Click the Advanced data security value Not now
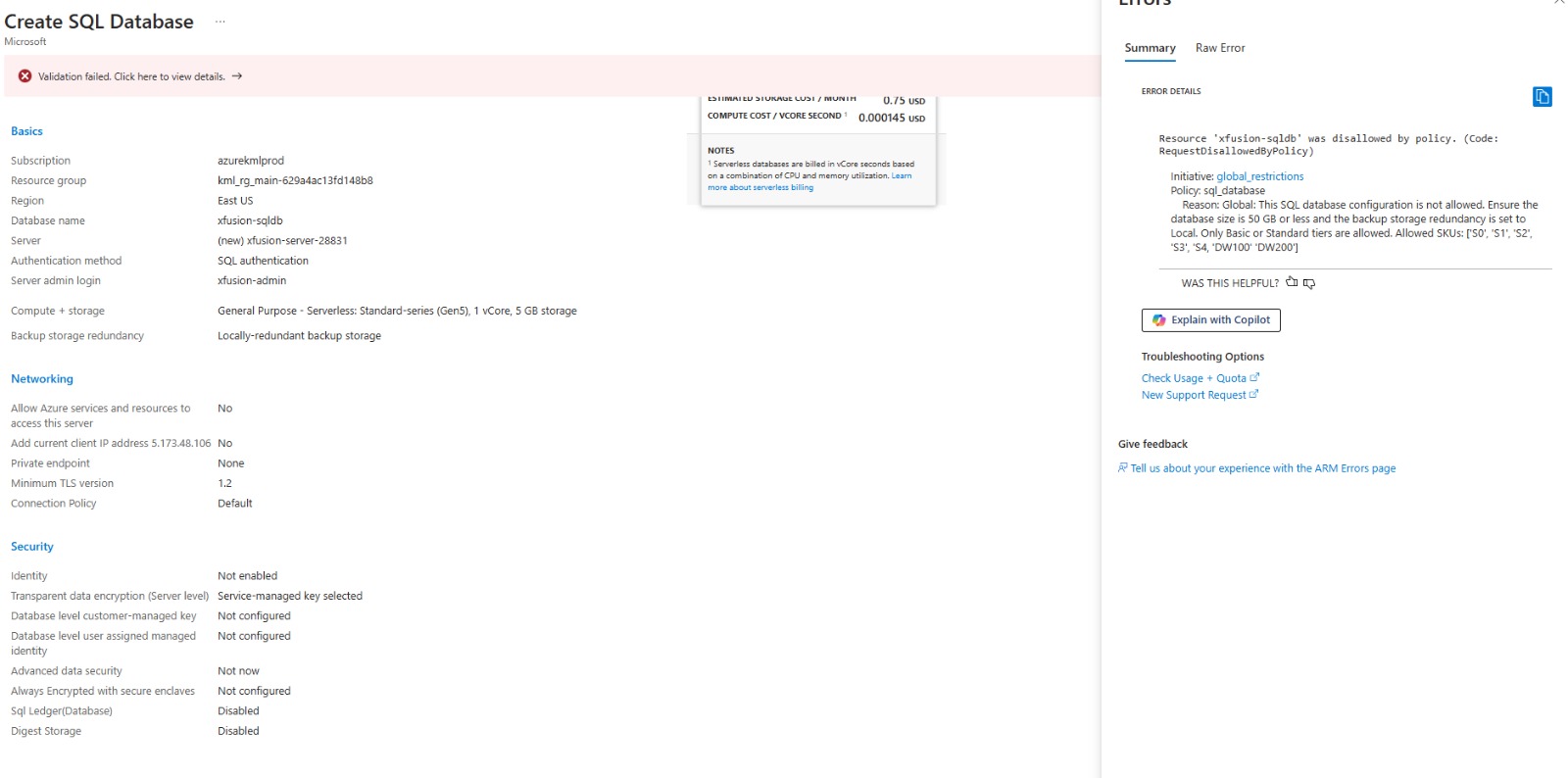Image resolution: width=1568 pixels, height=778 pixels. (238, 671)
